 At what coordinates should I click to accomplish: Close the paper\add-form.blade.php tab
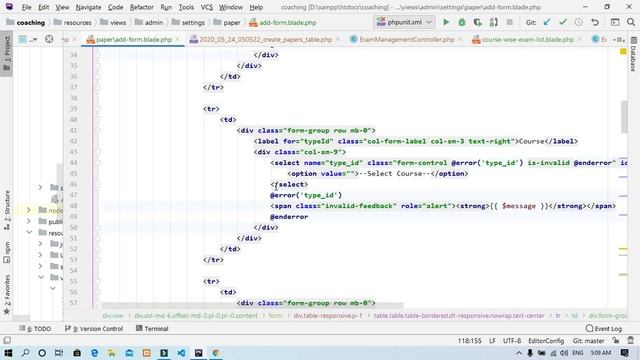[178, 39]
